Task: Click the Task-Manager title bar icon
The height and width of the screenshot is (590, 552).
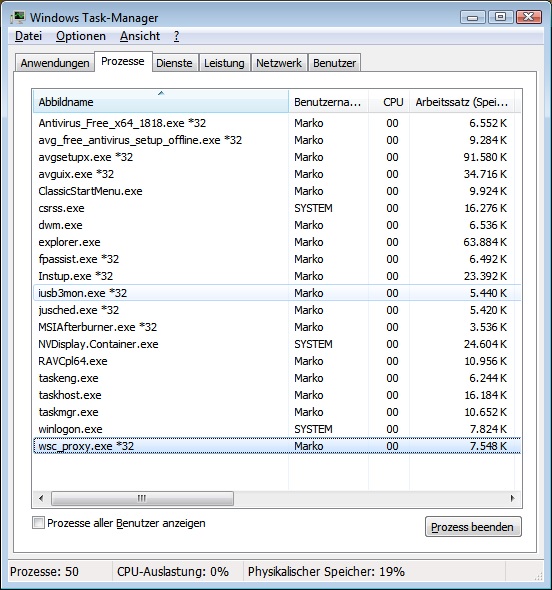Action: 18,17
